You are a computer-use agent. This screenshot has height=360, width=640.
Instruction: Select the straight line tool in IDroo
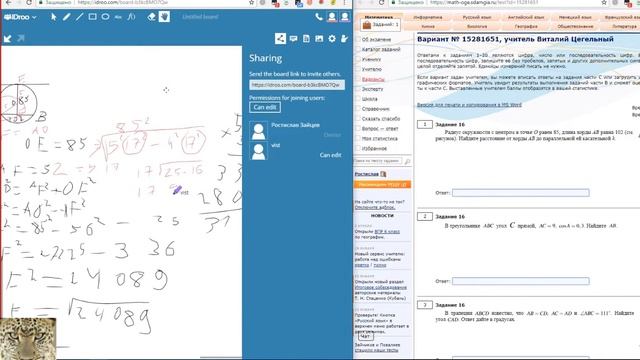coord(80,17)
